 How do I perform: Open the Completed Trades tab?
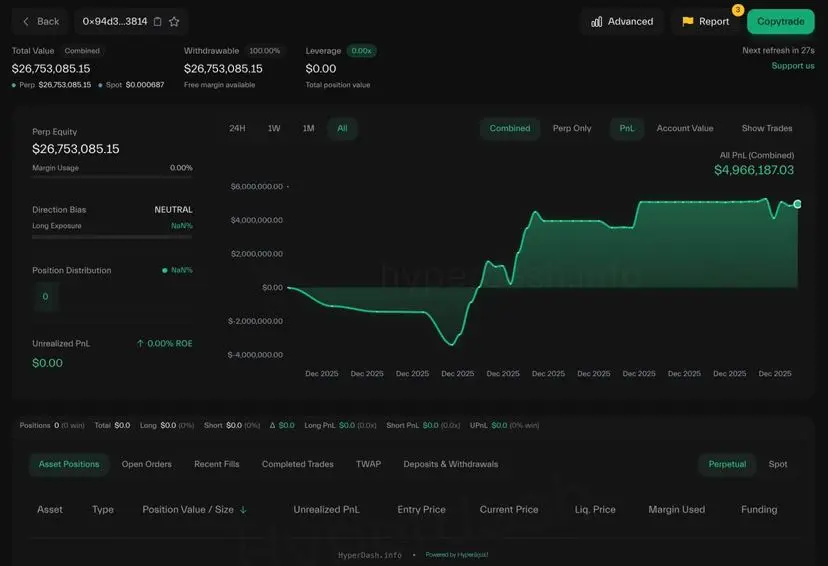pyautogui.click(x=297, y=464)
